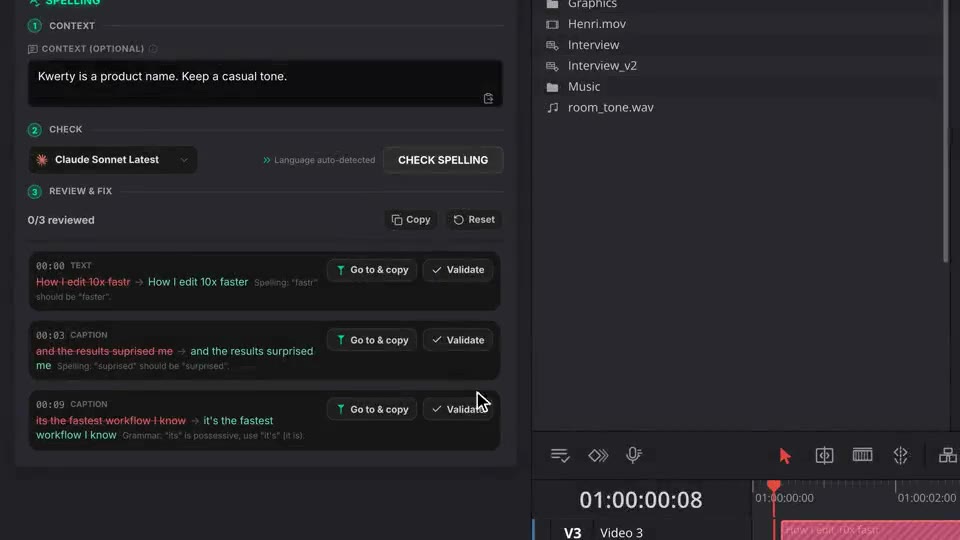The image size is (960, 540).
Task: Click the 00:03 timestamp of second correction
Action: coord(50,336)
